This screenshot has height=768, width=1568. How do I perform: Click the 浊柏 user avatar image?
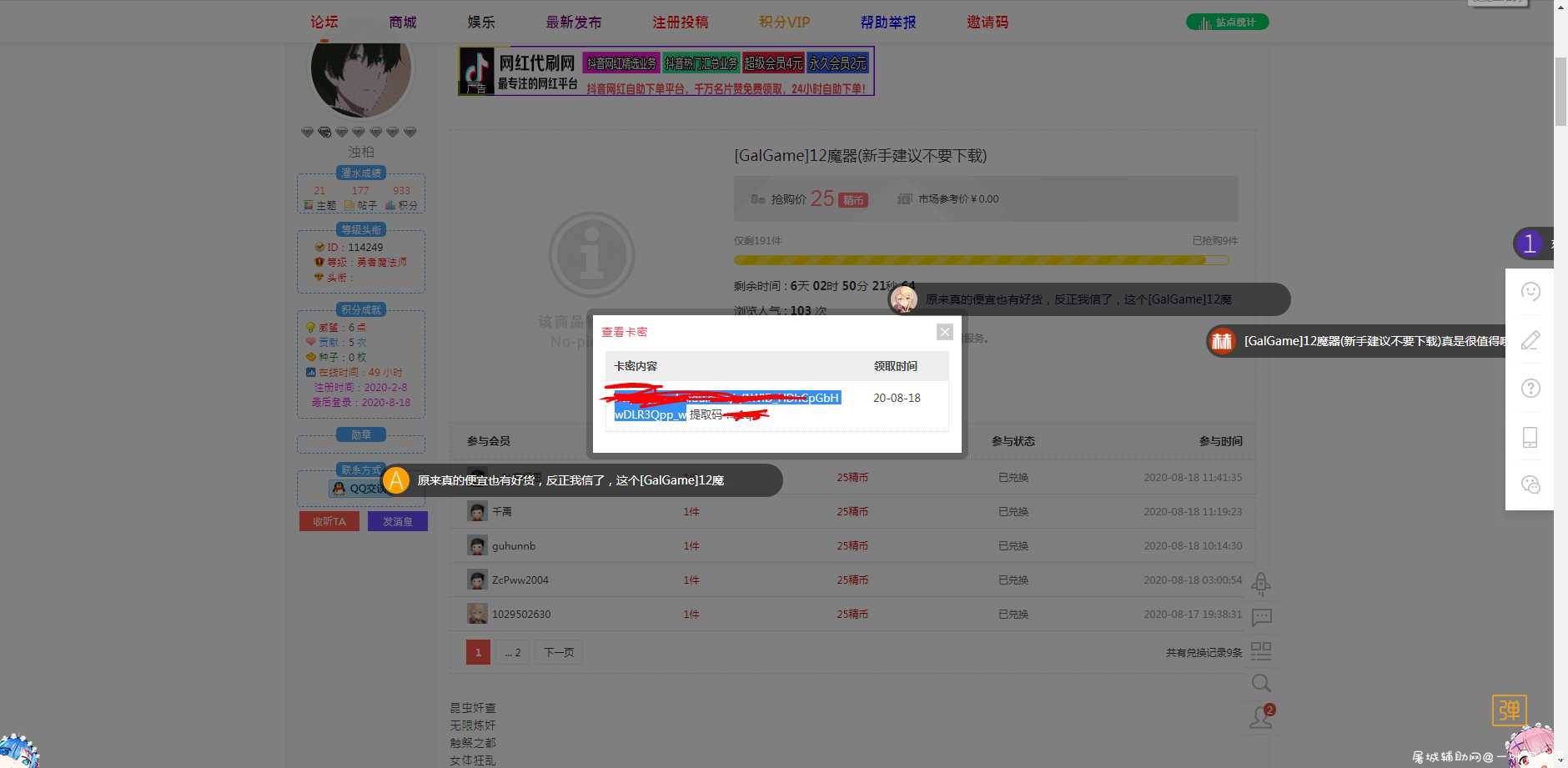[x=360, y=71]
